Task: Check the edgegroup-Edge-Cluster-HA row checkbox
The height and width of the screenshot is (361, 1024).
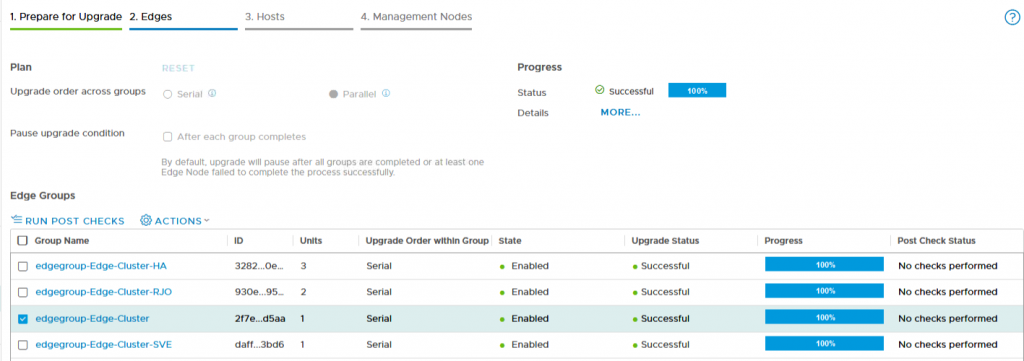Action: 23,266
